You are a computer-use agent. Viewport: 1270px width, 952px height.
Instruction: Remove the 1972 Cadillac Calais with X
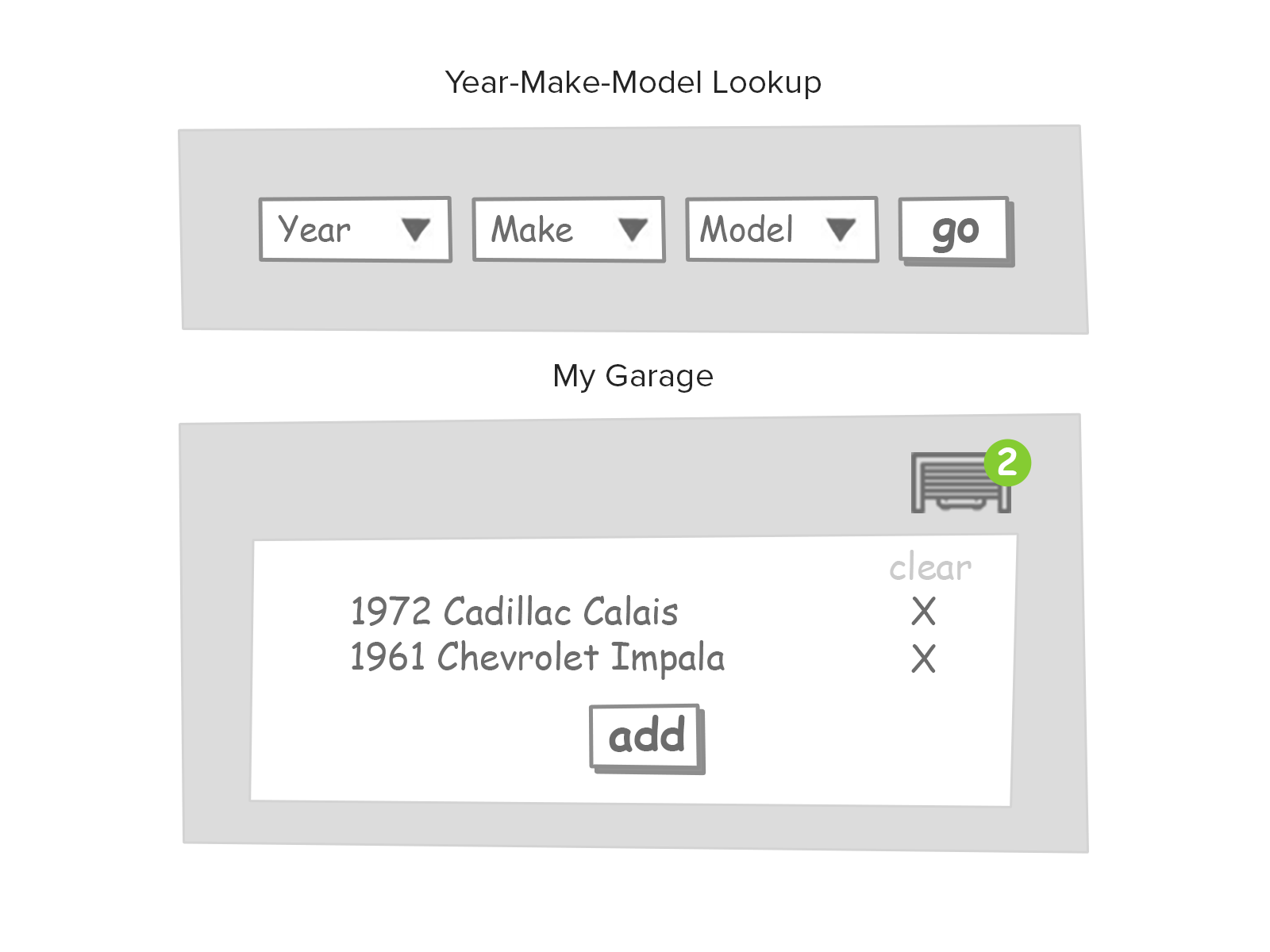point(923,612)
